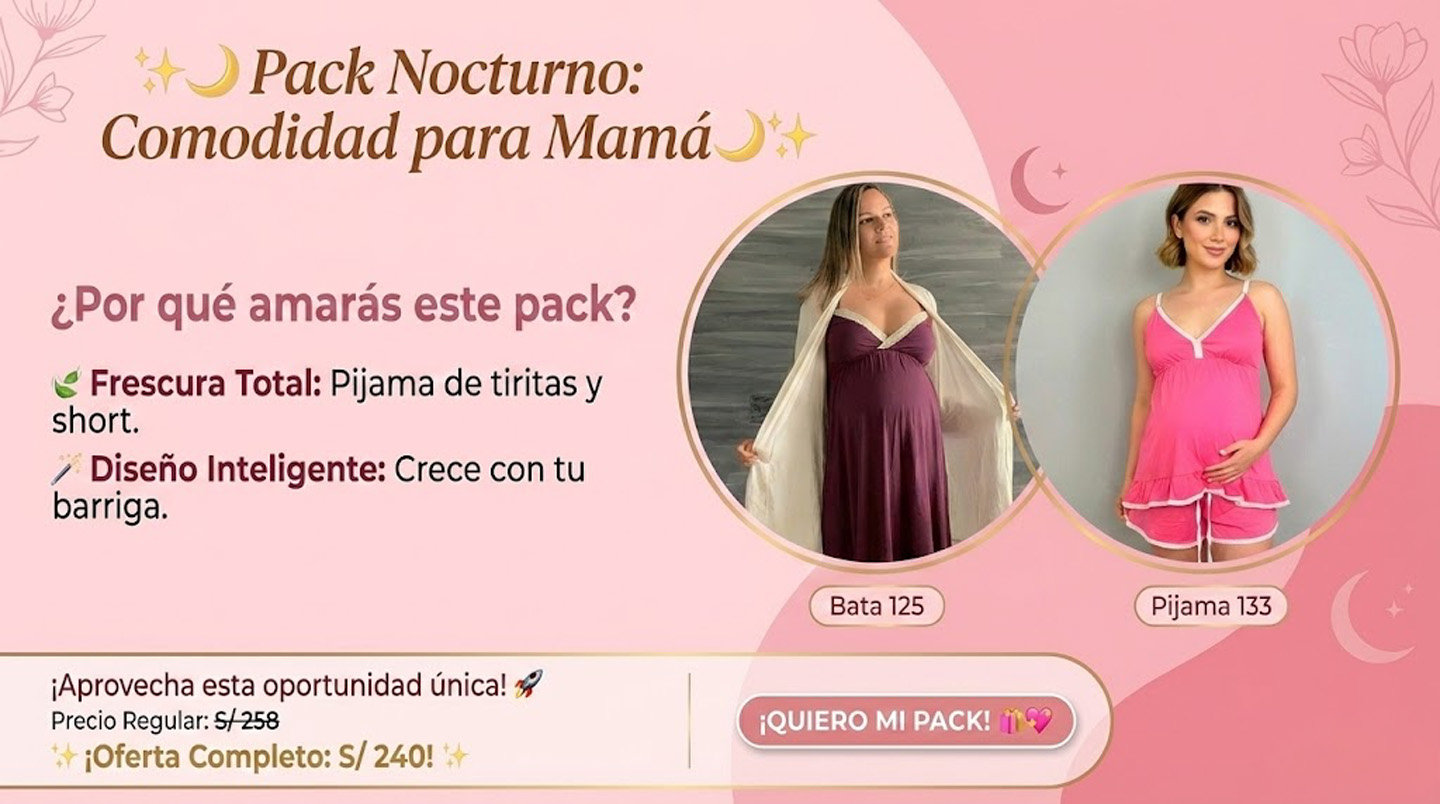This screenshot has width=1440, height=804.
Task: Select the Pijama 133 label
Action: coord(1210,606)
